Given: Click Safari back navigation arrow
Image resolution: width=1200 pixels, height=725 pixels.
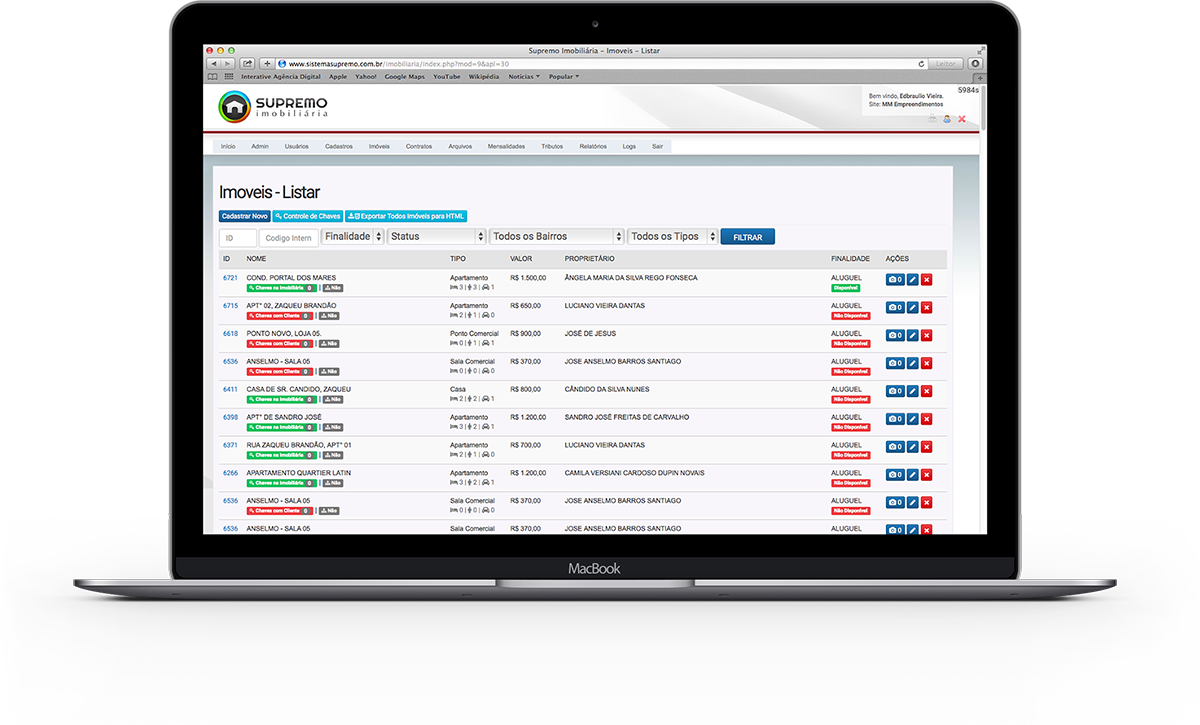Looking at the screenshot, I should point(214,63).
